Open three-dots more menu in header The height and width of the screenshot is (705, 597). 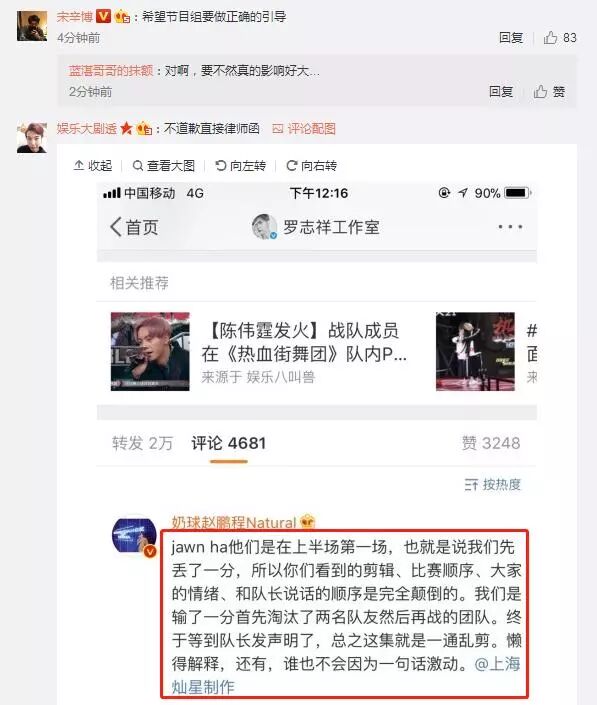pyautogui.click(x=510, y=227)
